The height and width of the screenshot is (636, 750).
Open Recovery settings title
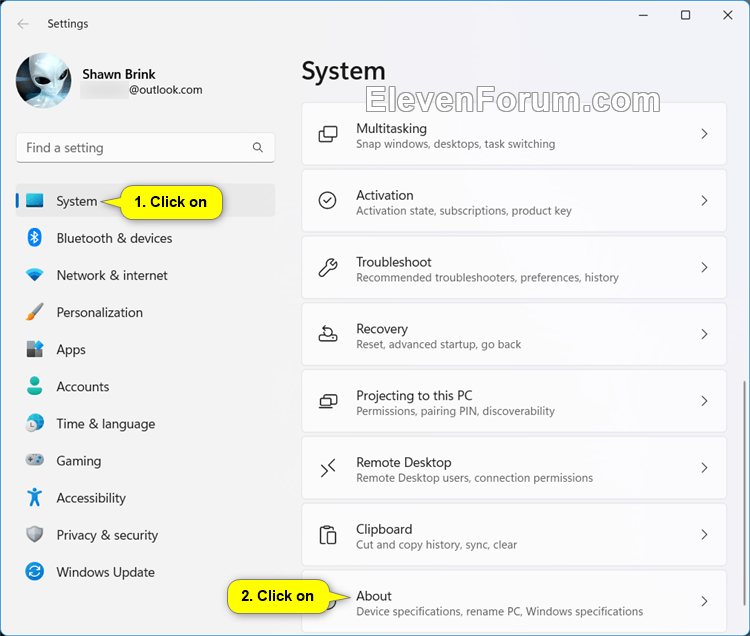pyautogui.click(x=382, y=329)
